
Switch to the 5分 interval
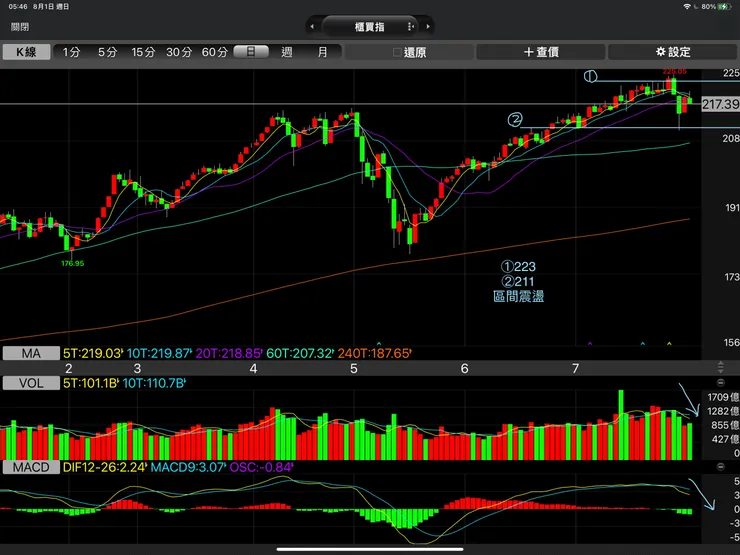click(x=107, y=52)
